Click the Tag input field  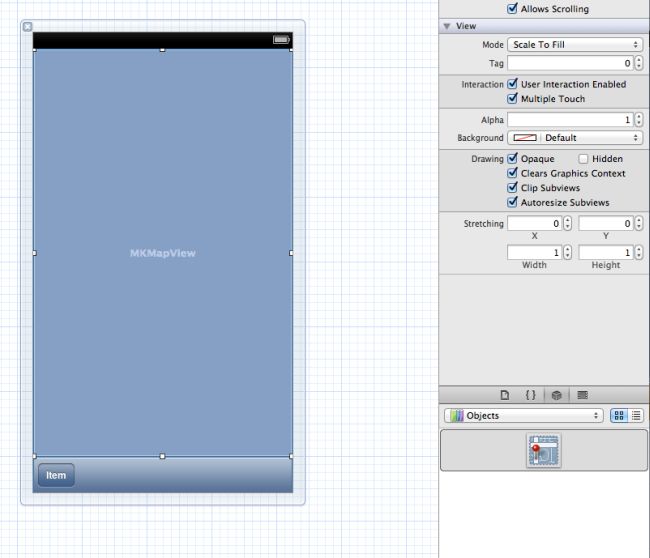(570, 63)
